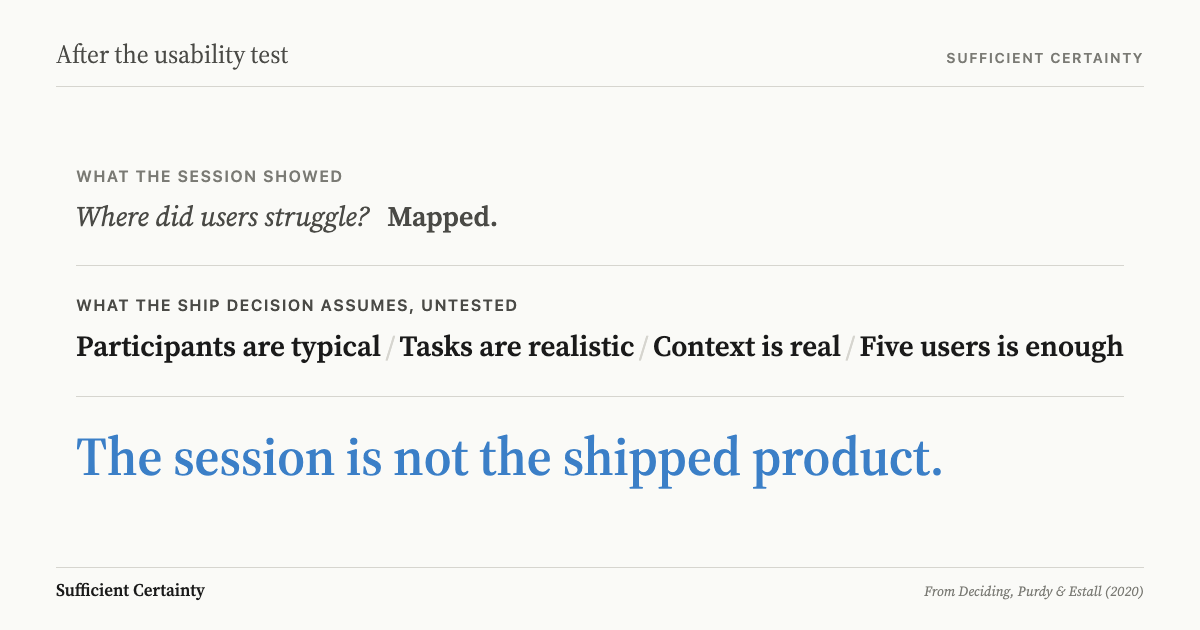1200x630 pixels.
Task: Click the italic "Where did users struggle?" question
Action: pyautogui.click(x=223, y=216)
